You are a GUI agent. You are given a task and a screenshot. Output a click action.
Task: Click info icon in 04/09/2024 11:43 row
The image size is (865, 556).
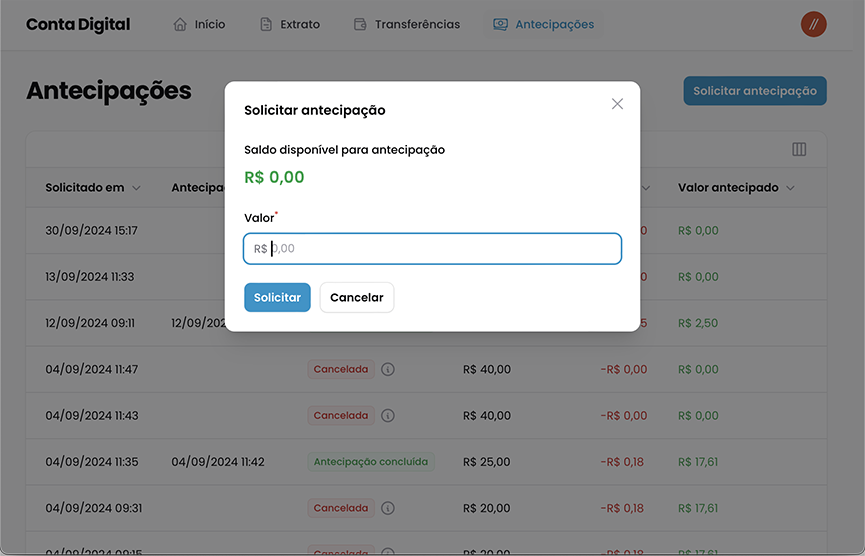(388, 415)
